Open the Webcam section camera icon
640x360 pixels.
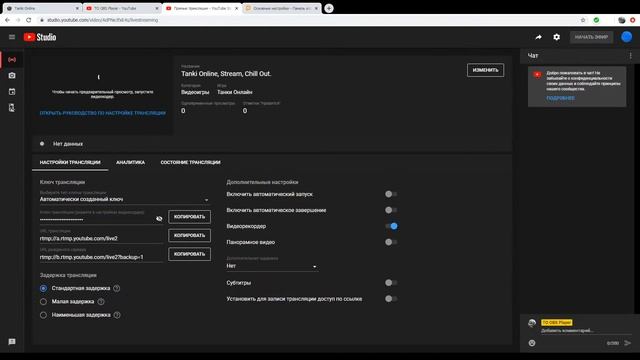[12, 76]
